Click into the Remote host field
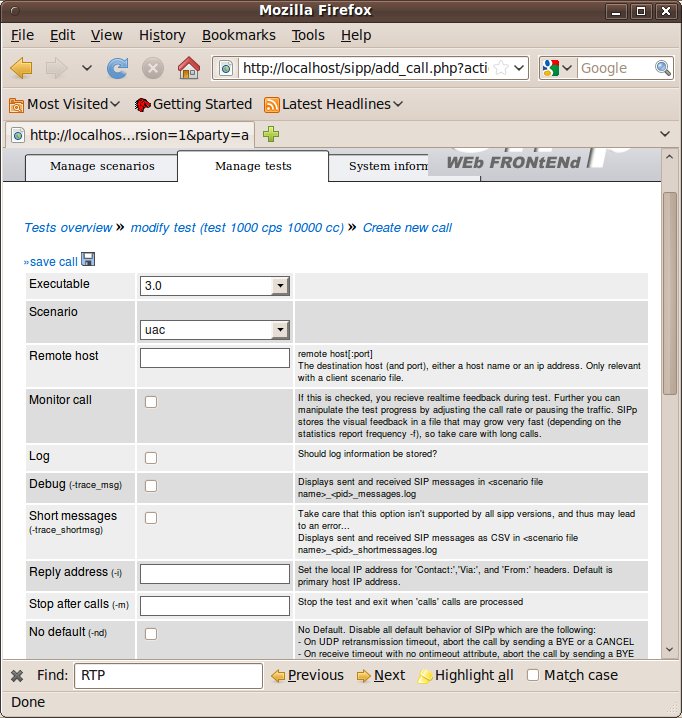This screenshot has height=718, width=682. click(214, 358)
